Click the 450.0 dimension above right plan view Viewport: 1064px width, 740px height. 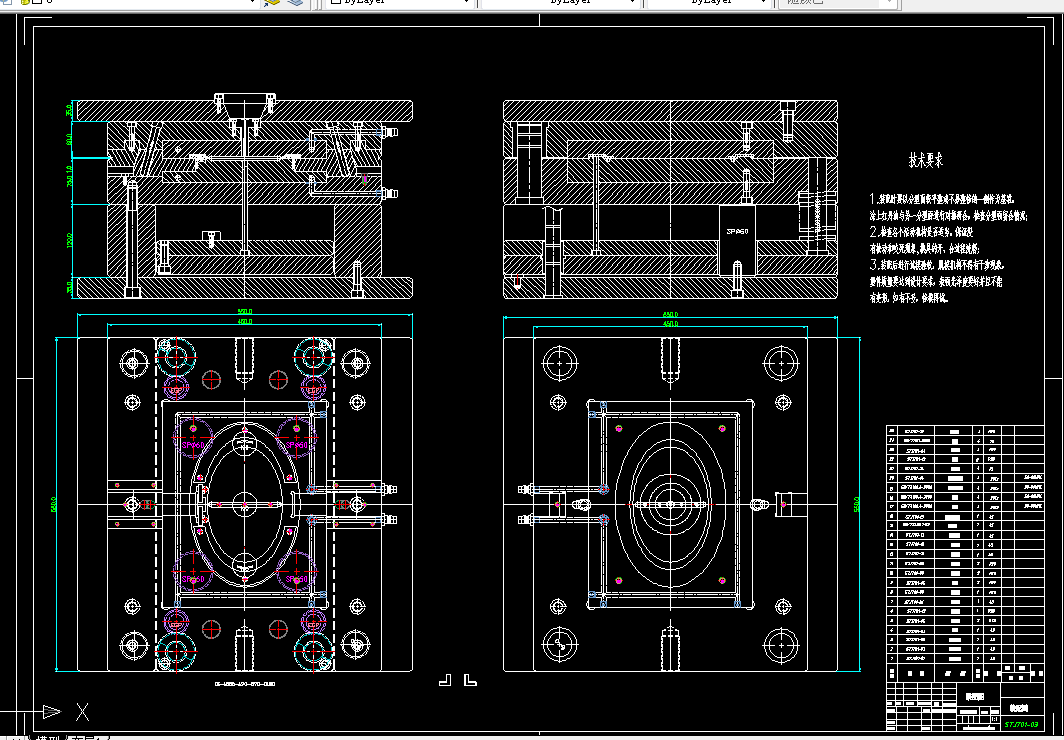tap(670, 324)
